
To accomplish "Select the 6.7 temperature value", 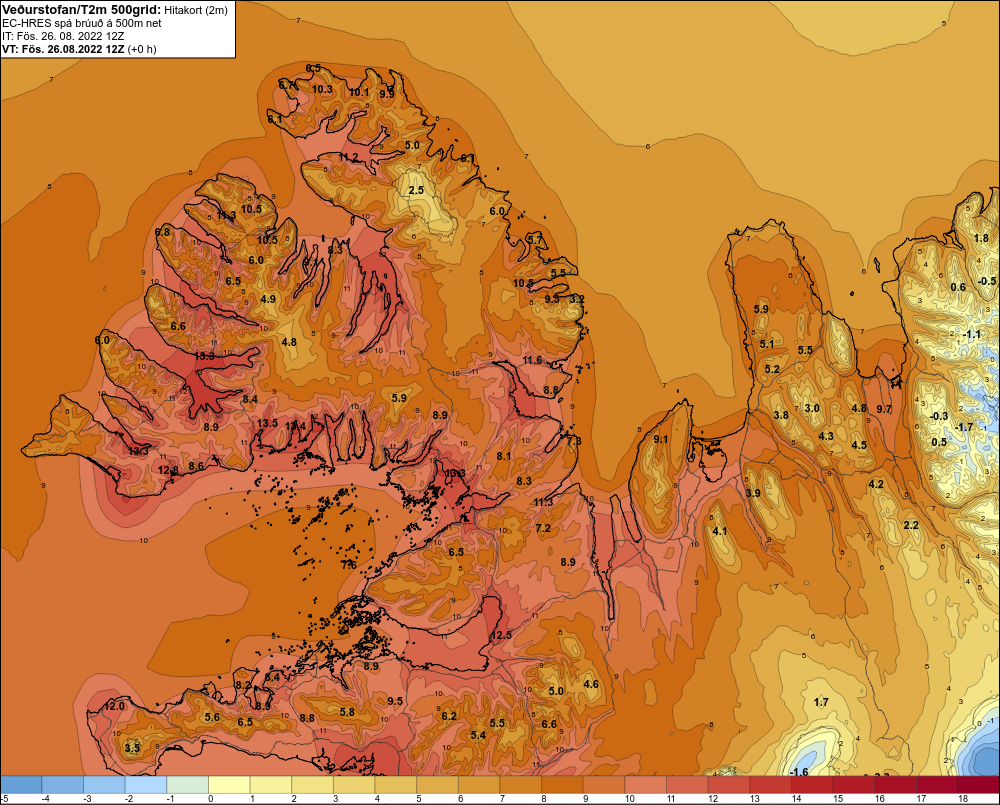I will point(287,84).
